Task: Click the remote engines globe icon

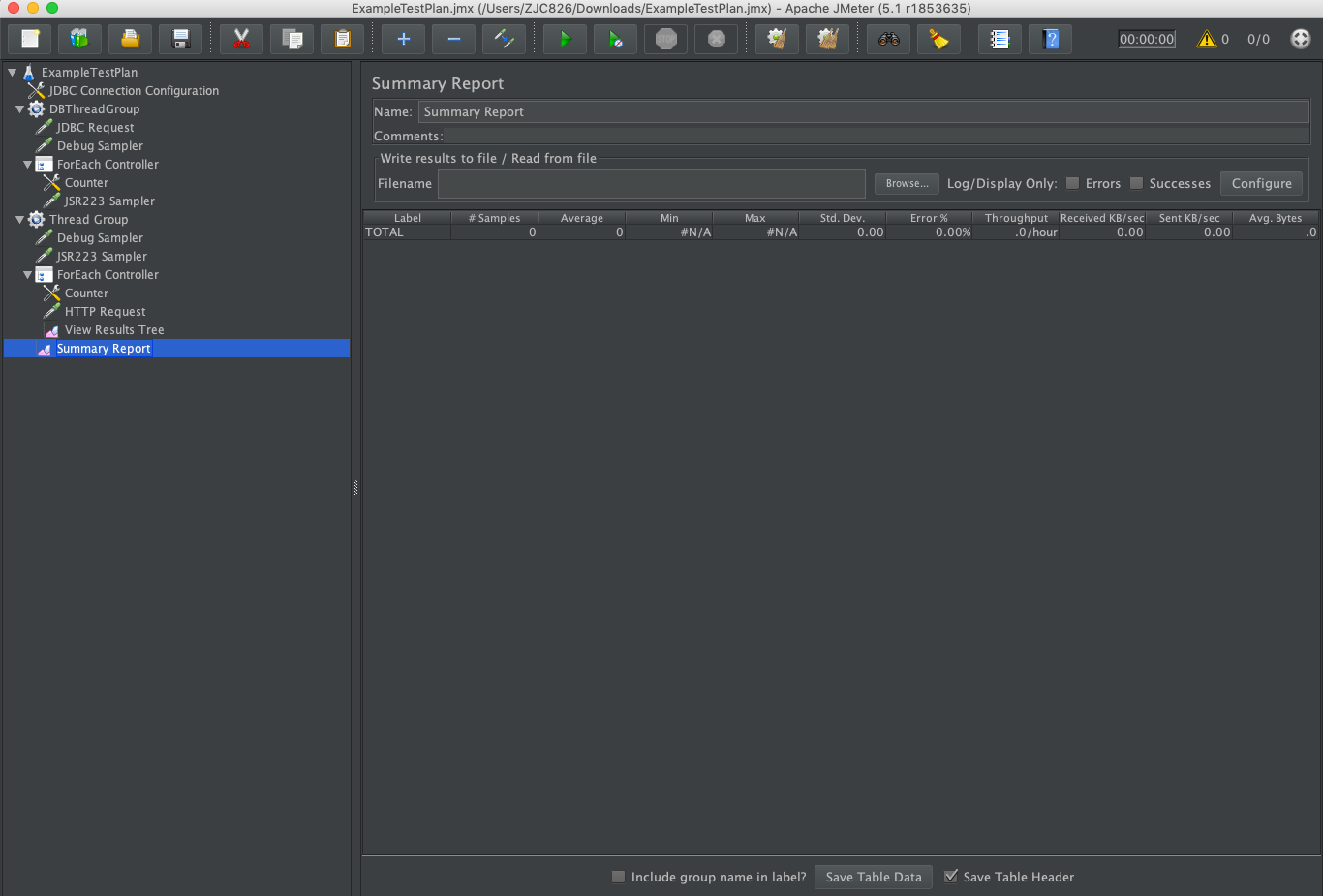Action: (1301, 39)
